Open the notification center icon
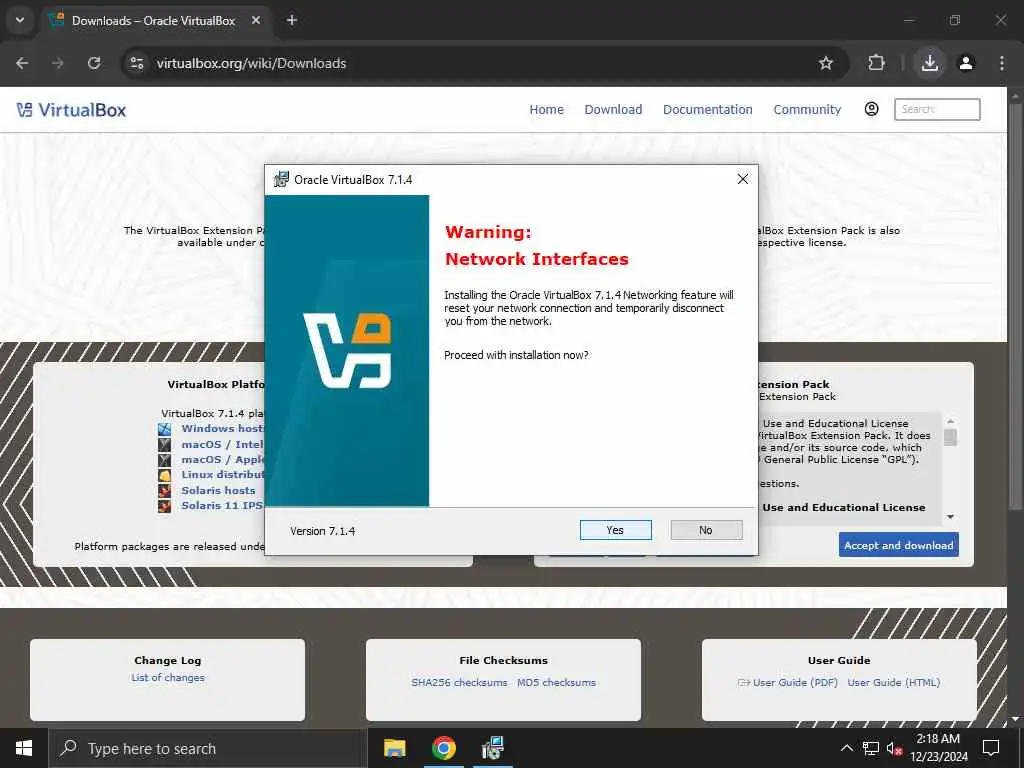 [x=991, y=748]
